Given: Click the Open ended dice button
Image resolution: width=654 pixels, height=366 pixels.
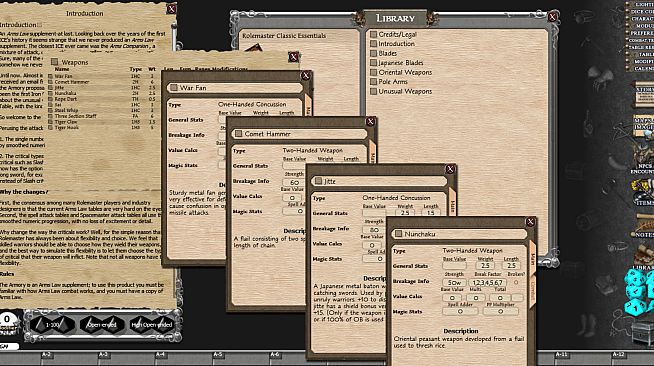Looking at the screenshot, I should (102, 324).
